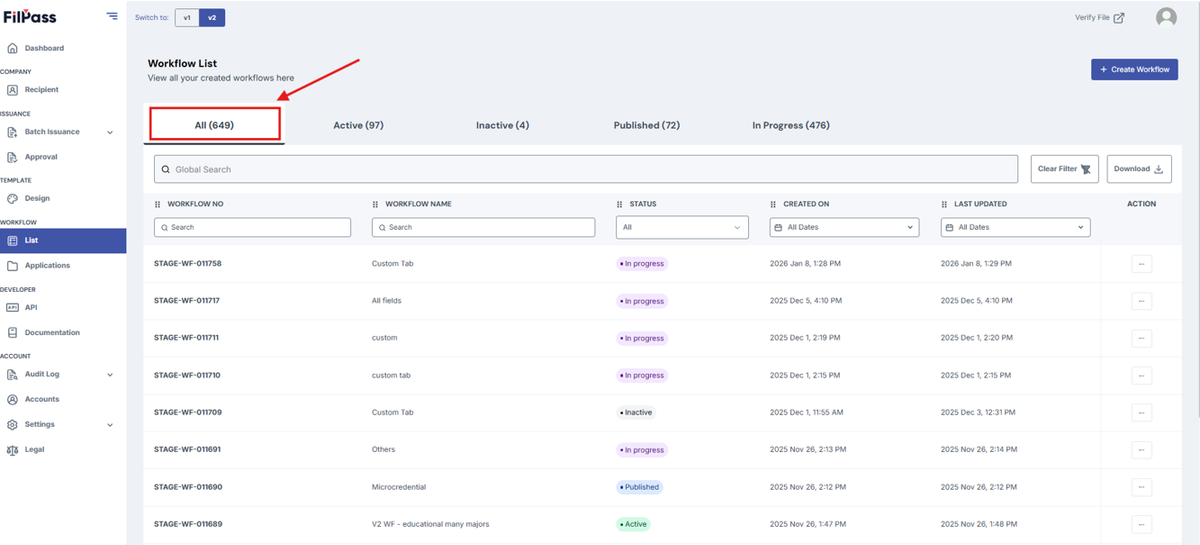Screen dimensions: 1200x545
Task: Click the Accounts people icon
Action: 12,399
